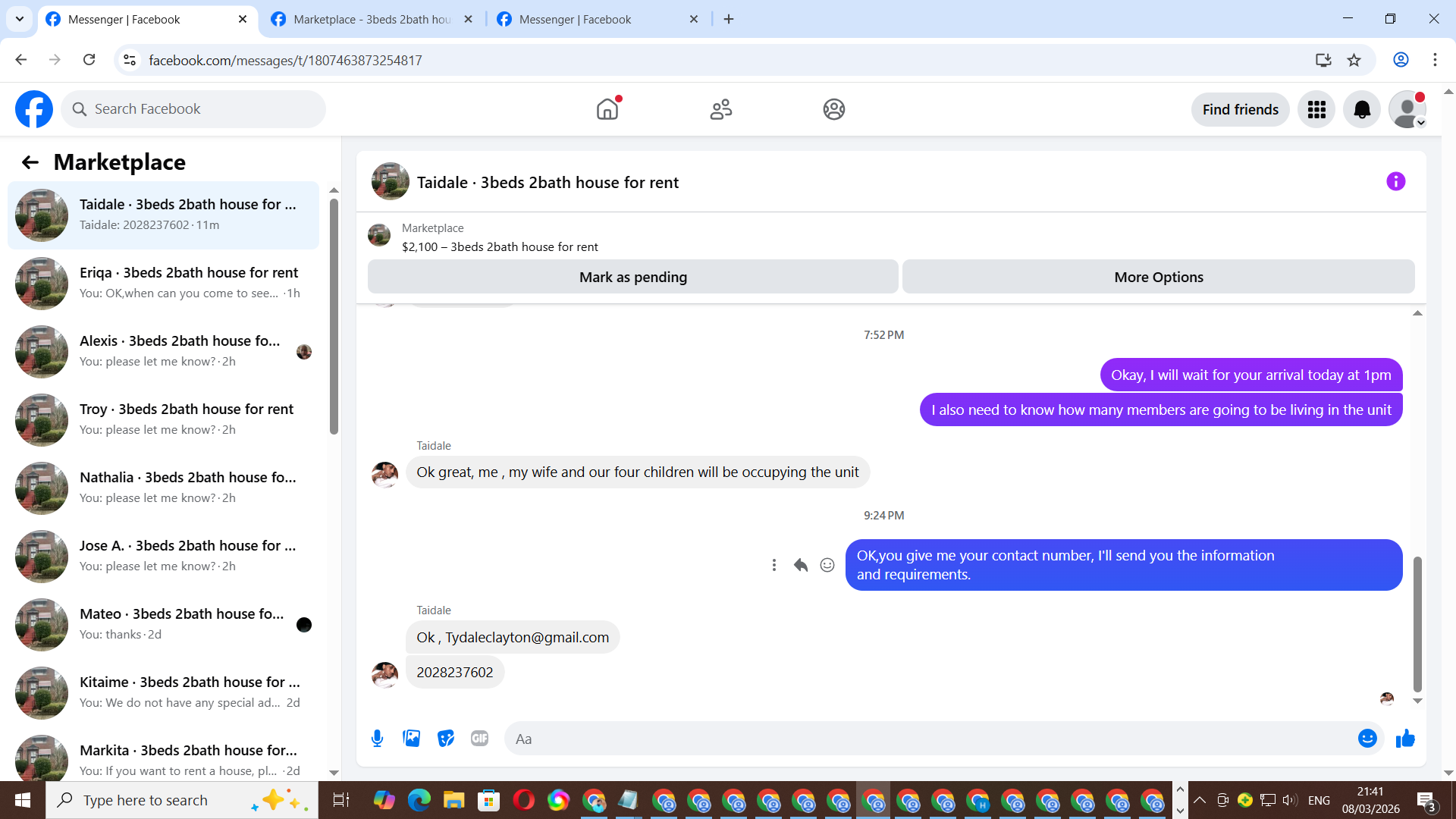
Task: Open more options on message (three dots)
Action: click(773, 565)
